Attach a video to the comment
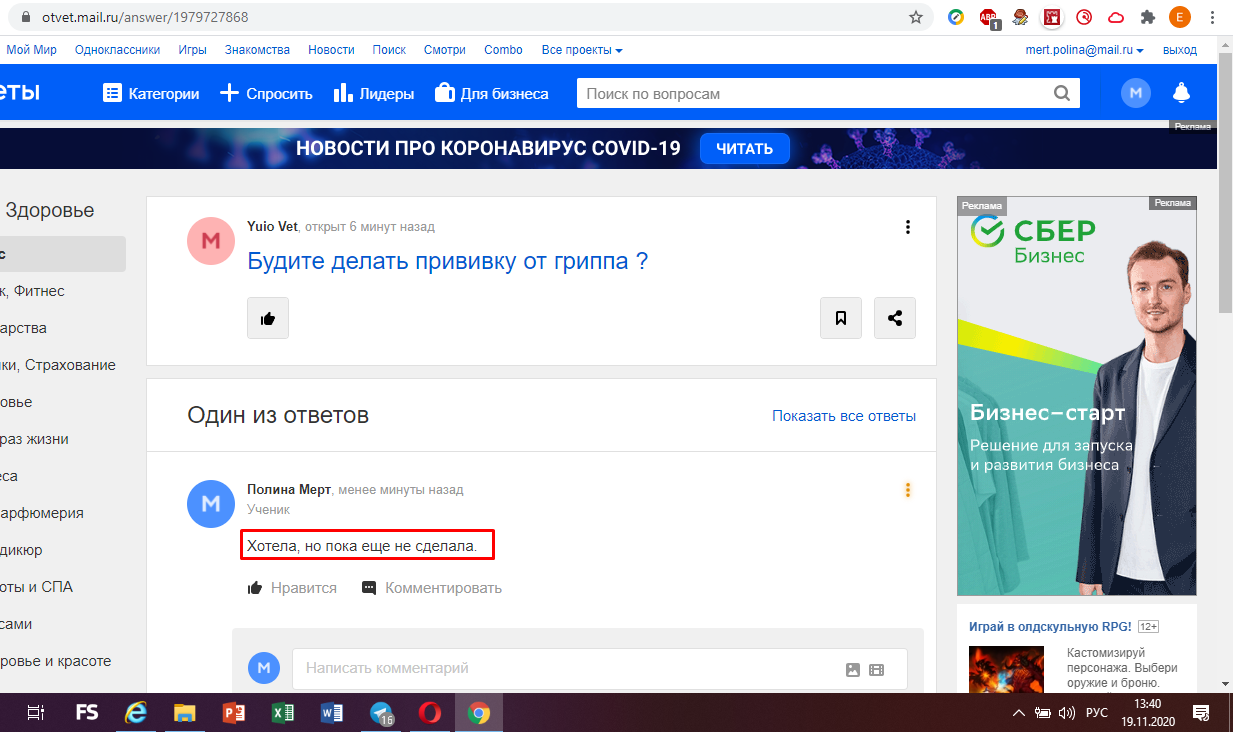 coord(877,669)
